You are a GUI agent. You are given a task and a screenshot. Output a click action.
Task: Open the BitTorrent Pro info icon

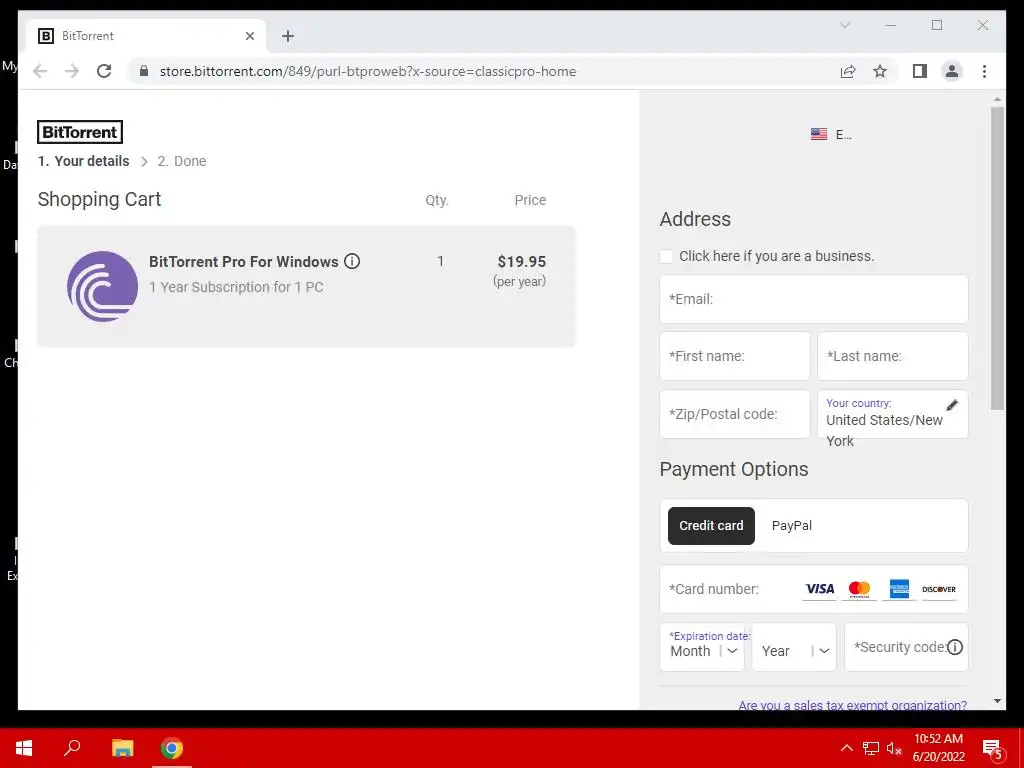pos(352,261)
